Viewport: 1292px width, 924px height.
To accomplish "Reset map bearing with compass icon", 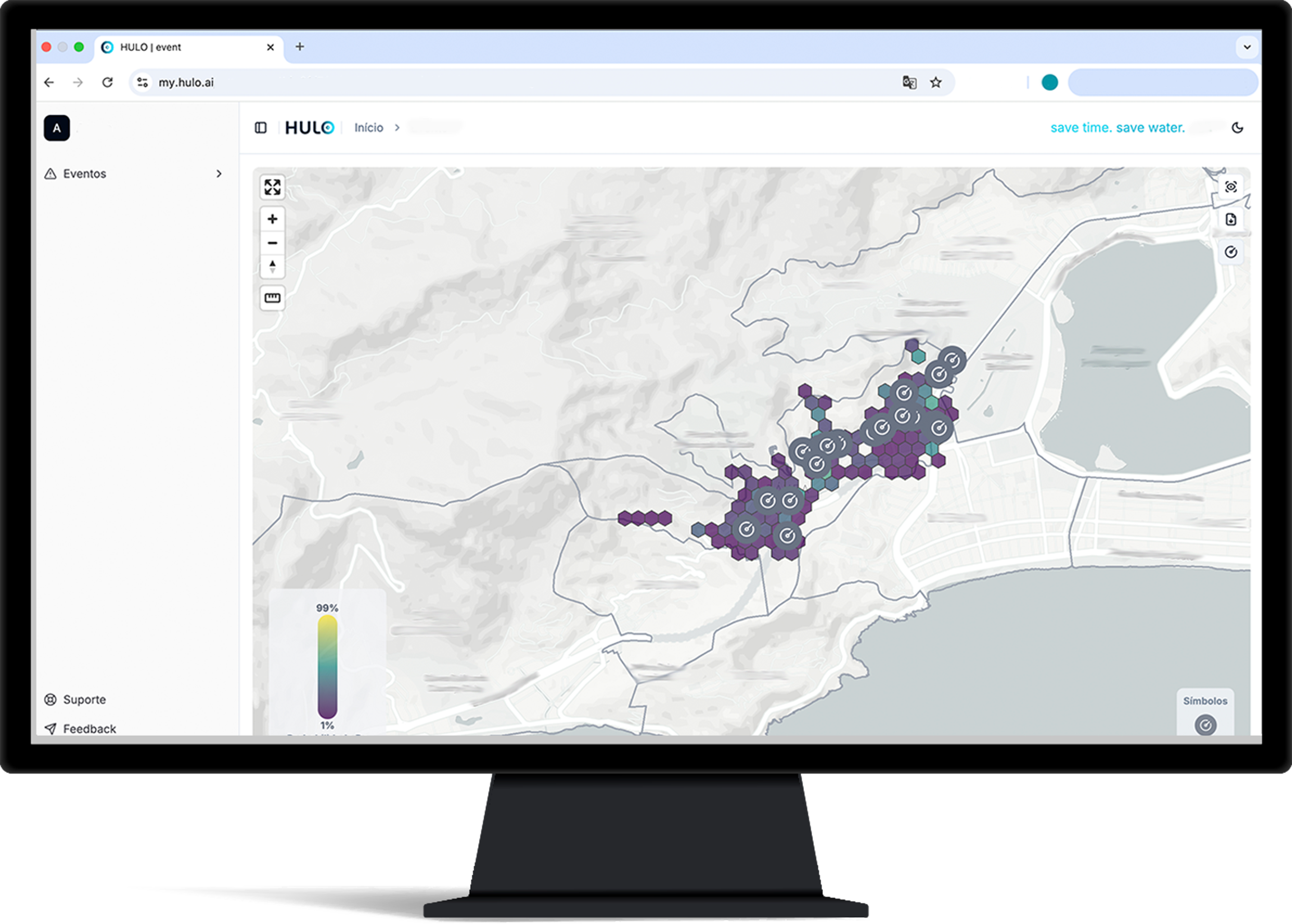I will click(272, 266).
